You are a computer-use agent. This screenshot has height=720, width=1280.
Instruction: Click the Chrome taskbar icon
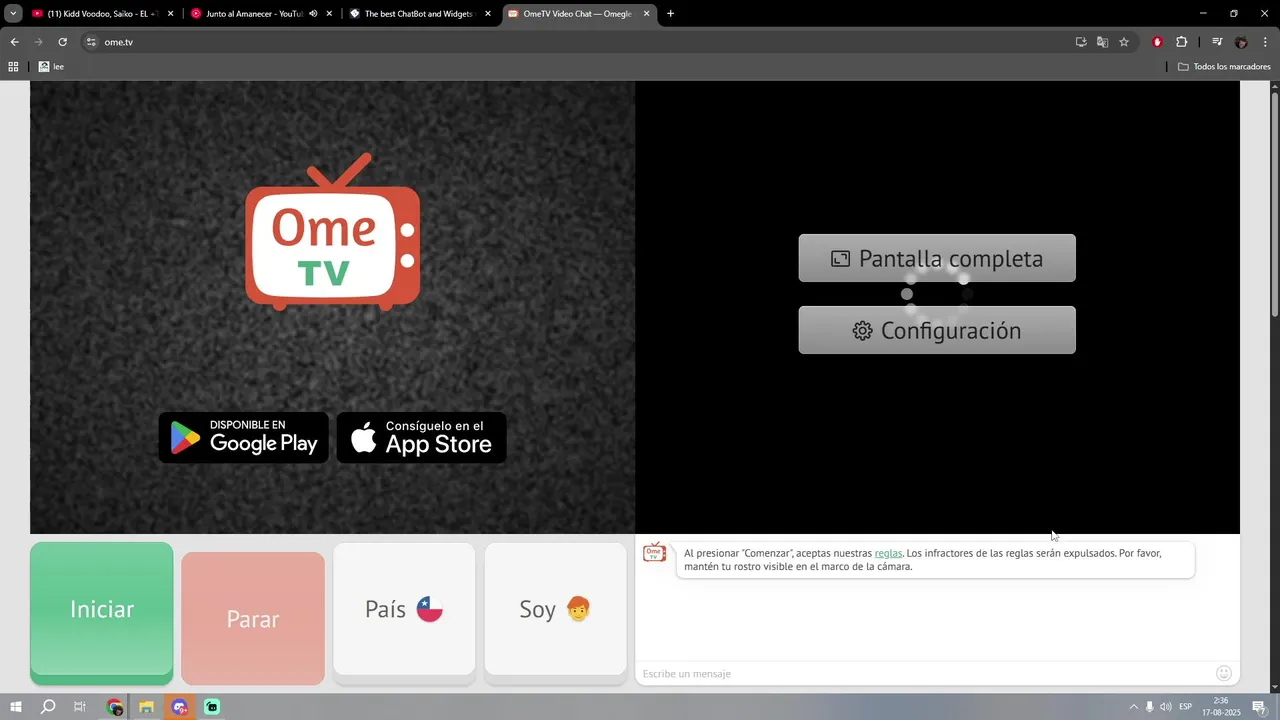point(115,707)
